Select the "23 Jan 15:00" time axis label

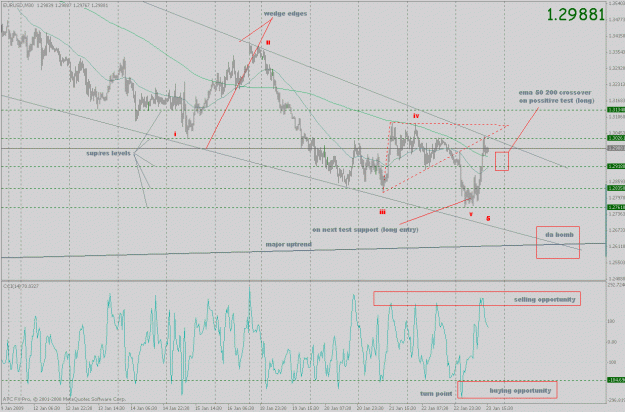click(x=500, y=408)
